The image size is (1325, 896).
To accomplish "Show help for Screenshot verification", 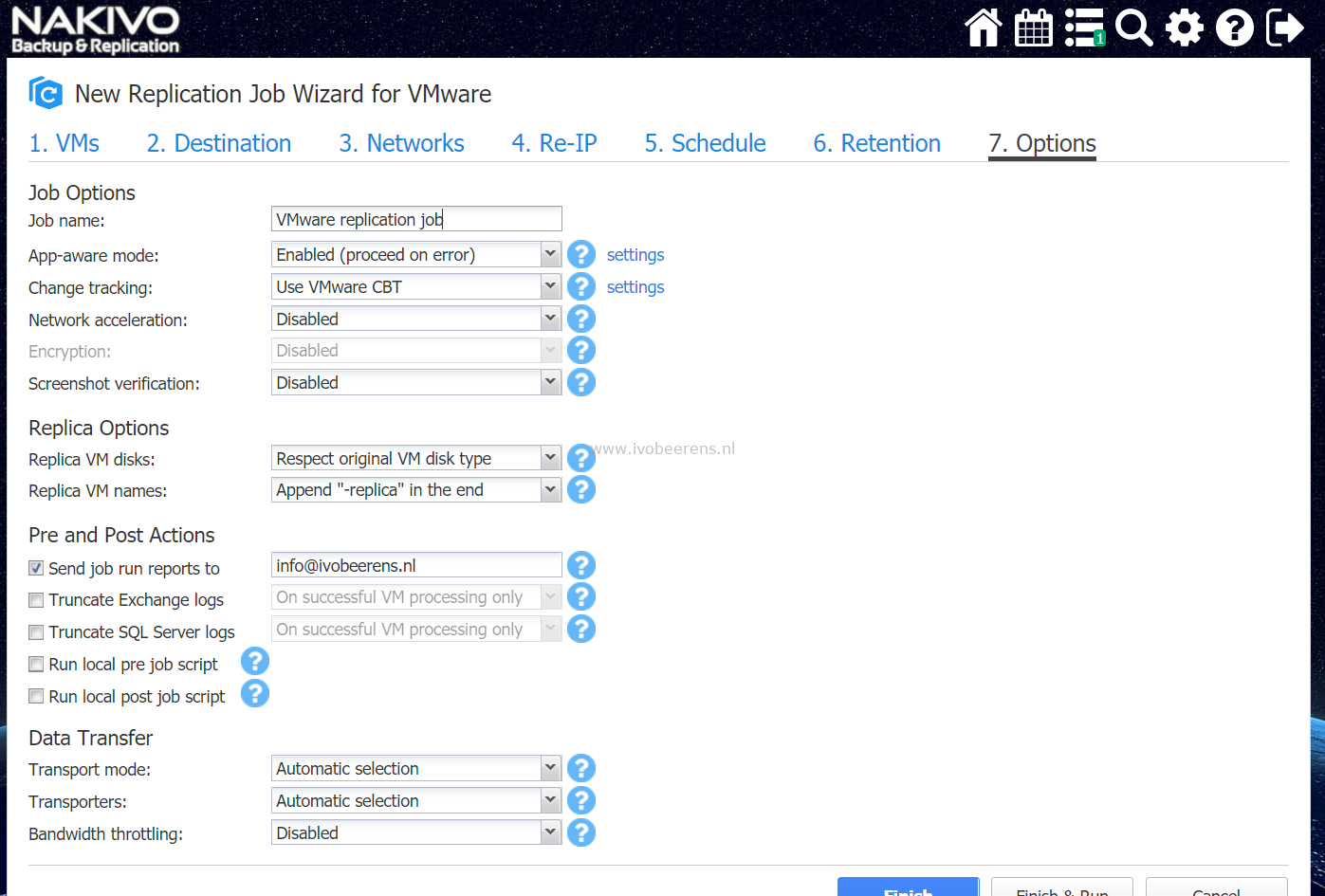I will [581, 382].
